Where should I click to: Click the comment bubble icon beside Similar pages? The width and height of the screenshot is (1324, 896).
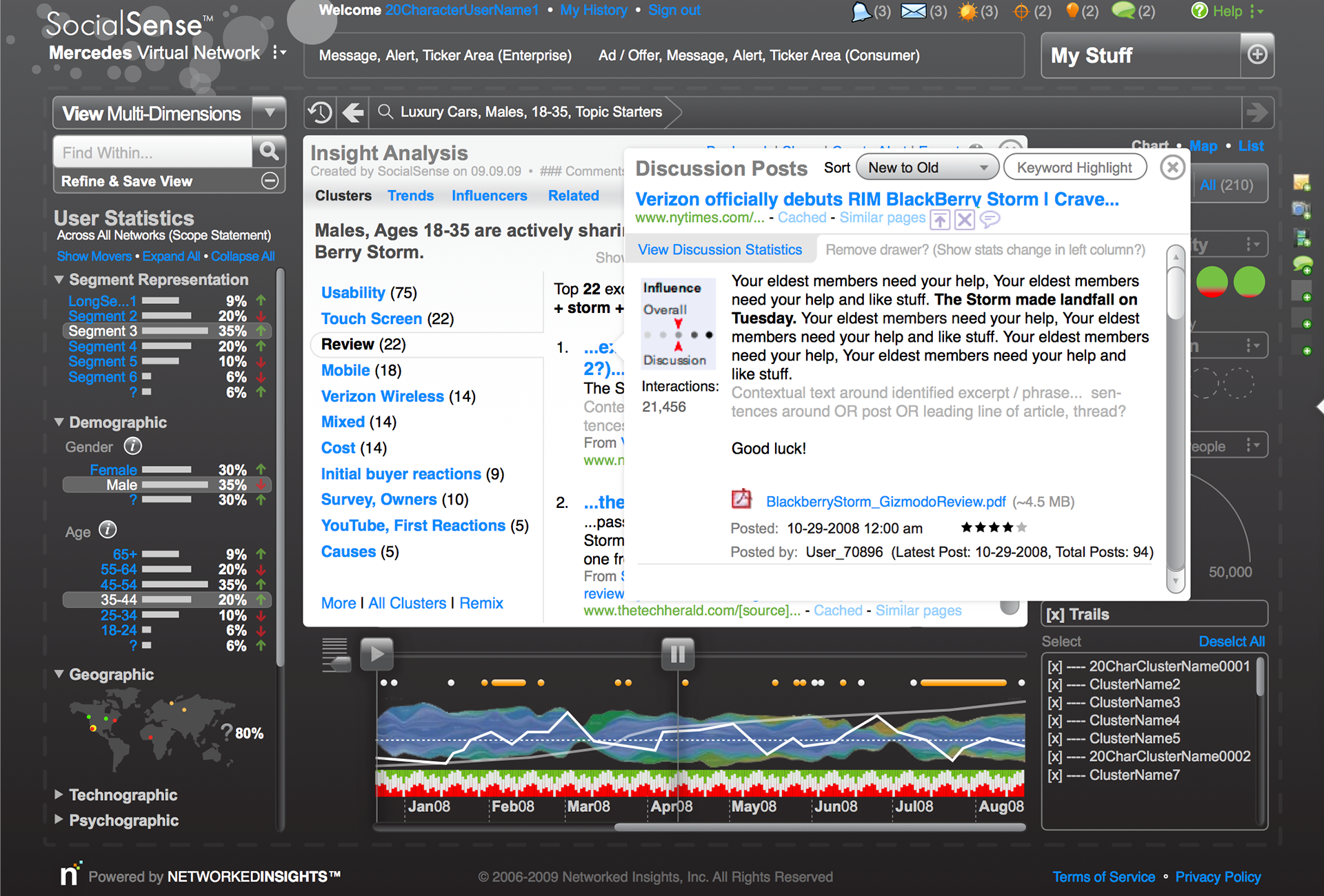pyautogui.click(x=990, y=220)
